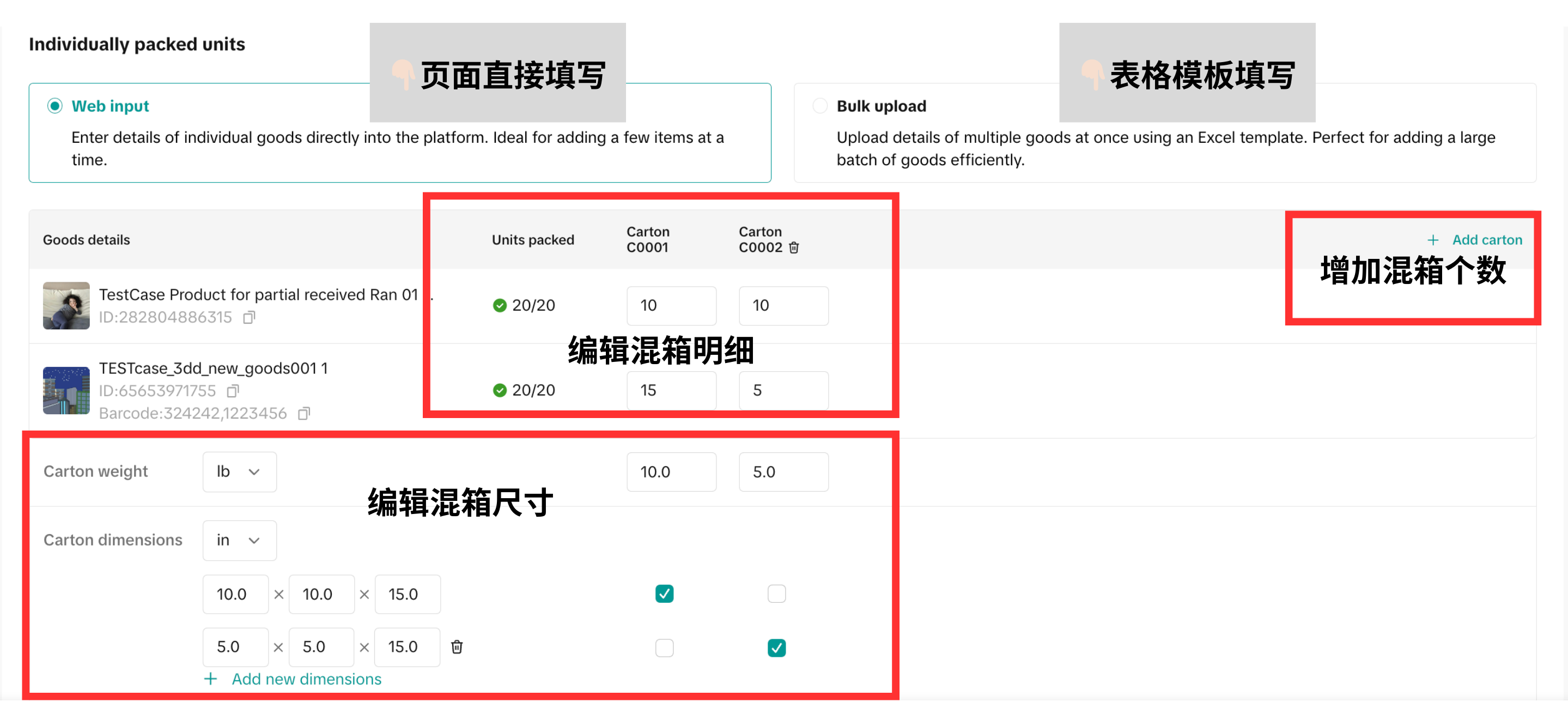
Task: Copy product ID 65653971755
Action: pyautogui.click(x=233, y=391)
